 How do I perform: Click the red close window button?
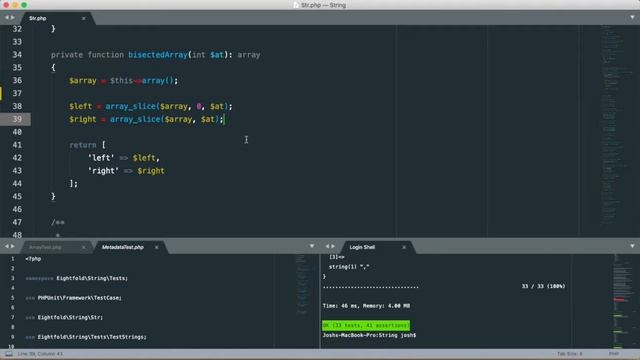click(x=6, y=5)
